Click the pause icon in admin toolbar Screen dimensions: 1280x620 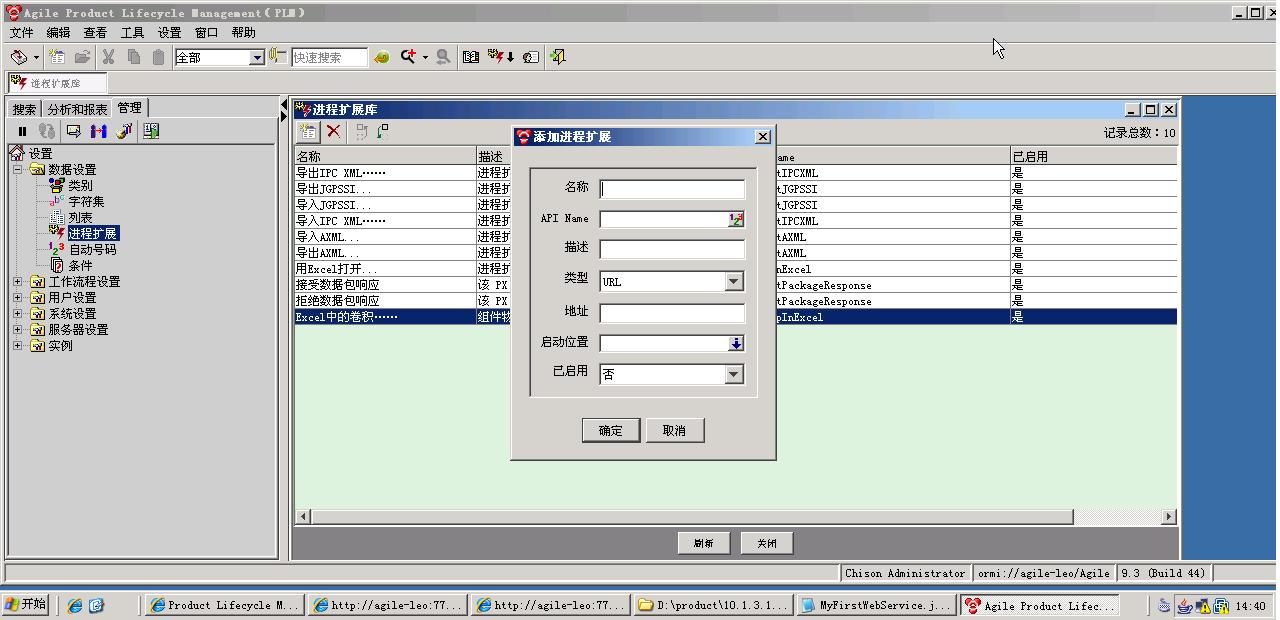tap(22, 131)
